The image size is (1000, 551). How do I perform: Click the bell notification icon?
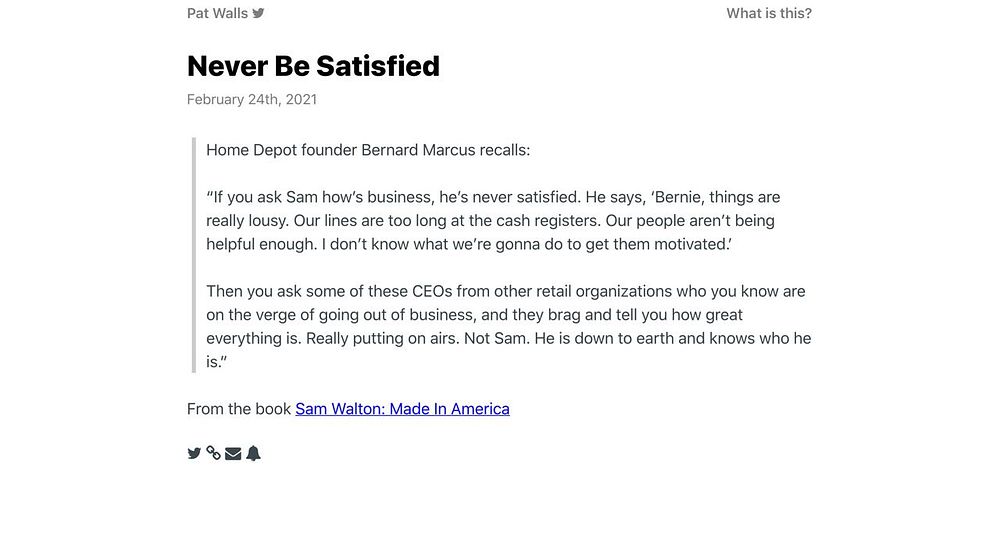coord(253,453)
